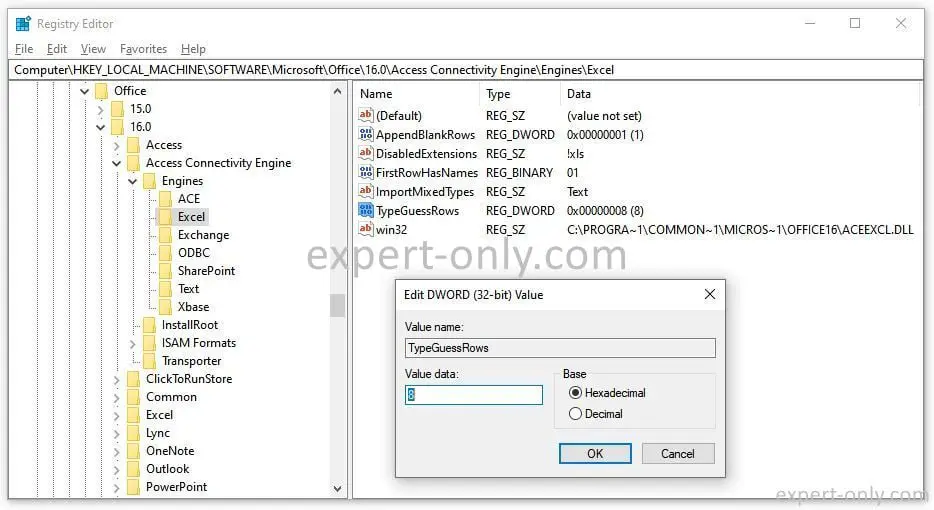
Task: Click the DisabledExtensions string icon
Action: pyautogui.click(x=366, y=153)
